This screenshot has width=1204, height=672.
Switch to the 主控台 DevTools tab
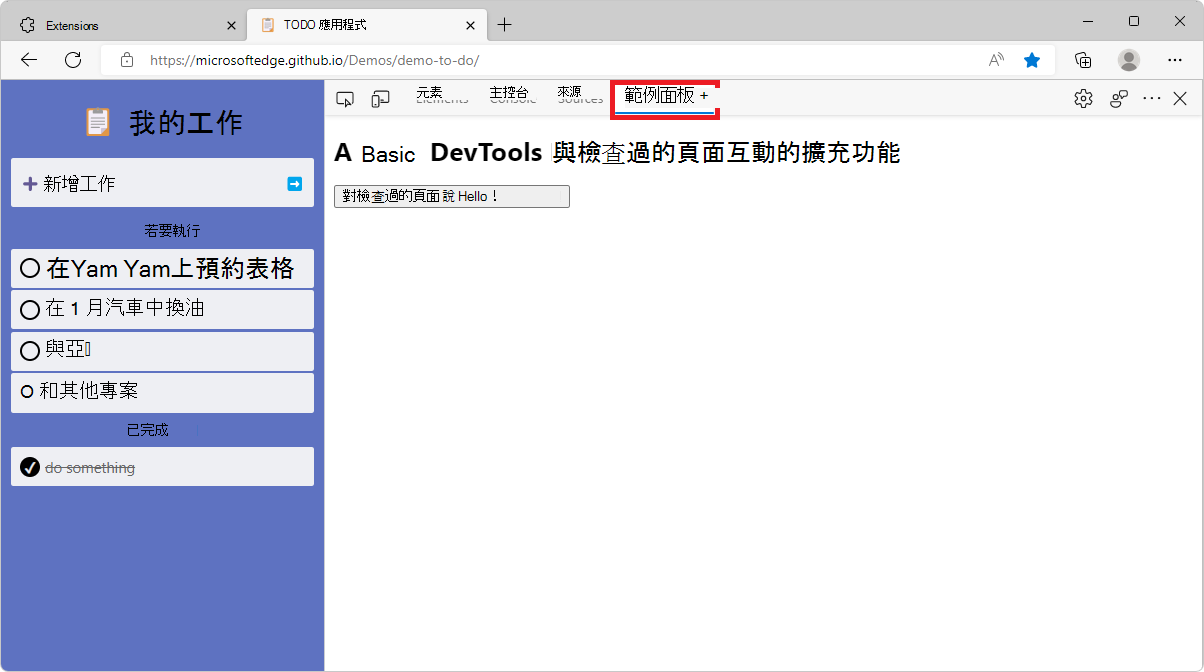511,95
